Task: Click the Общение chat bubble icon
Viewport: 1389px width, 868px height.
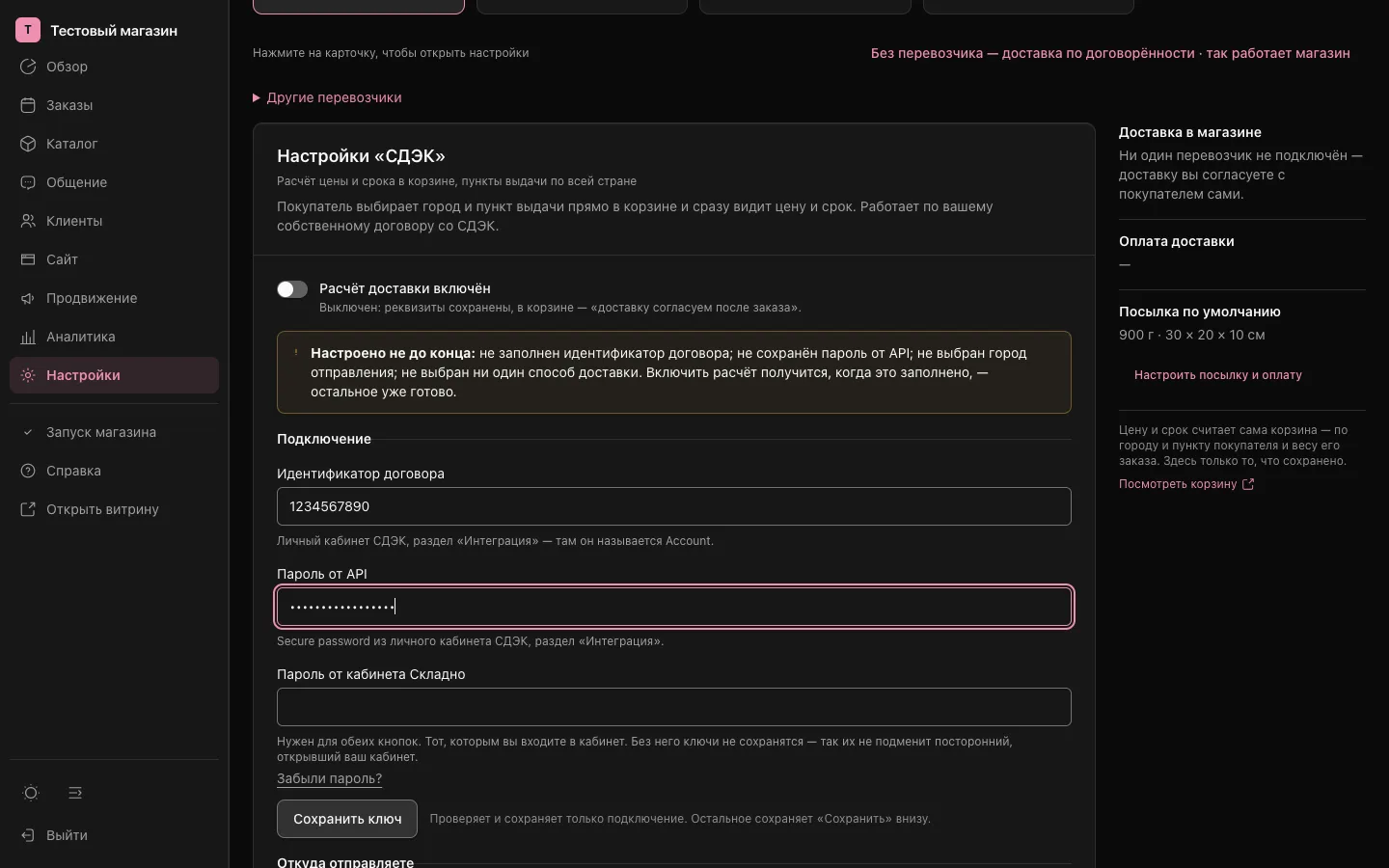Action: click(28, 182)
